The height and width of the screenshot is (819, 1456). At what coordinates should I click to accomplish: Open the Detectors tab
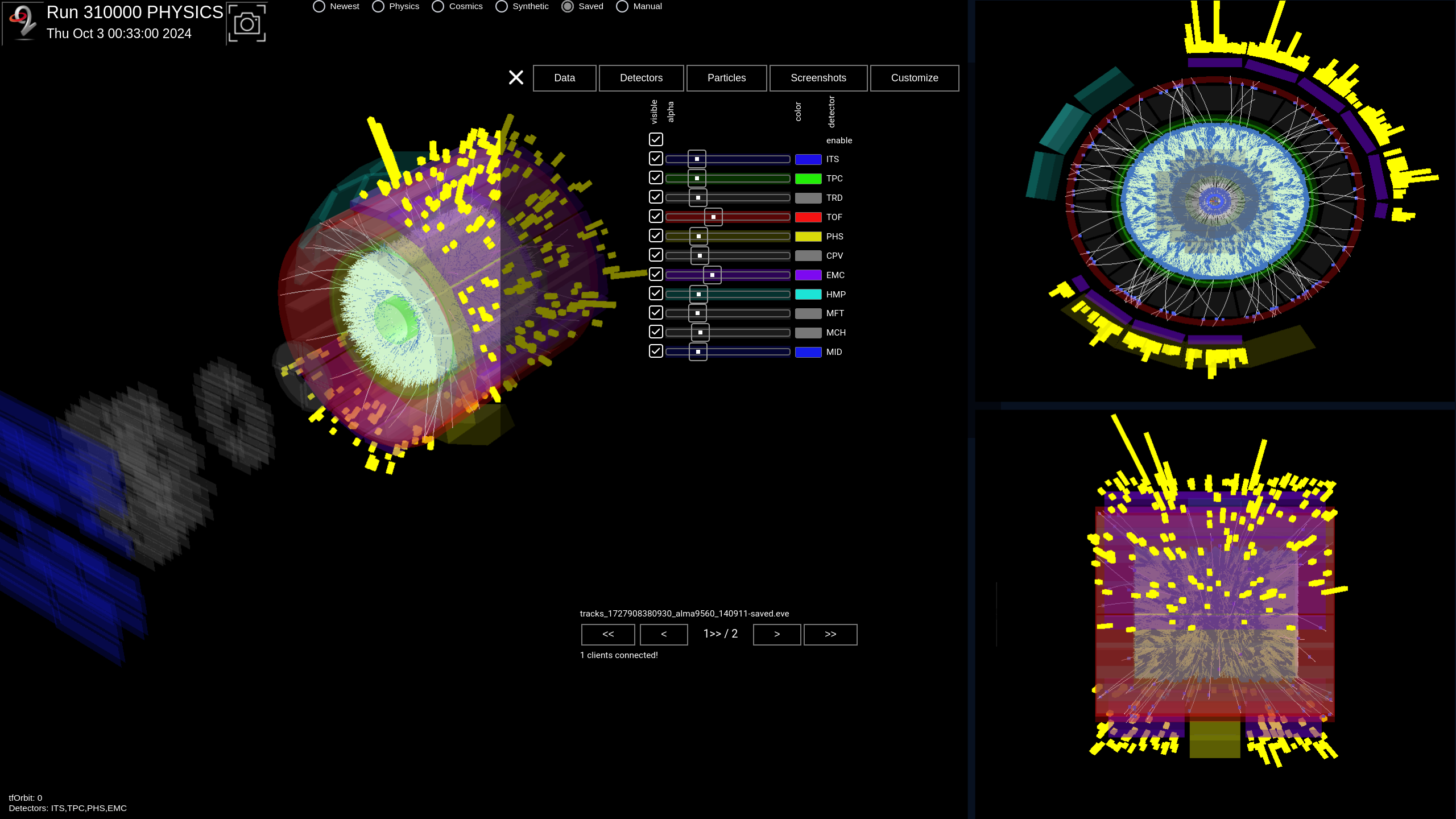(x=641, y=78)
